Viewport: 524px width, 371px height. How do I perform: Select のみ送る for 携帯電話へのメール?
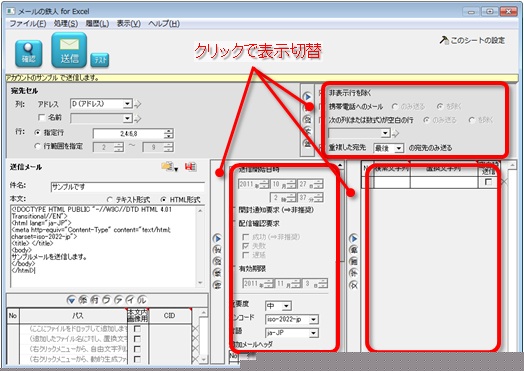pyautogui.click(x=395, y=107)
